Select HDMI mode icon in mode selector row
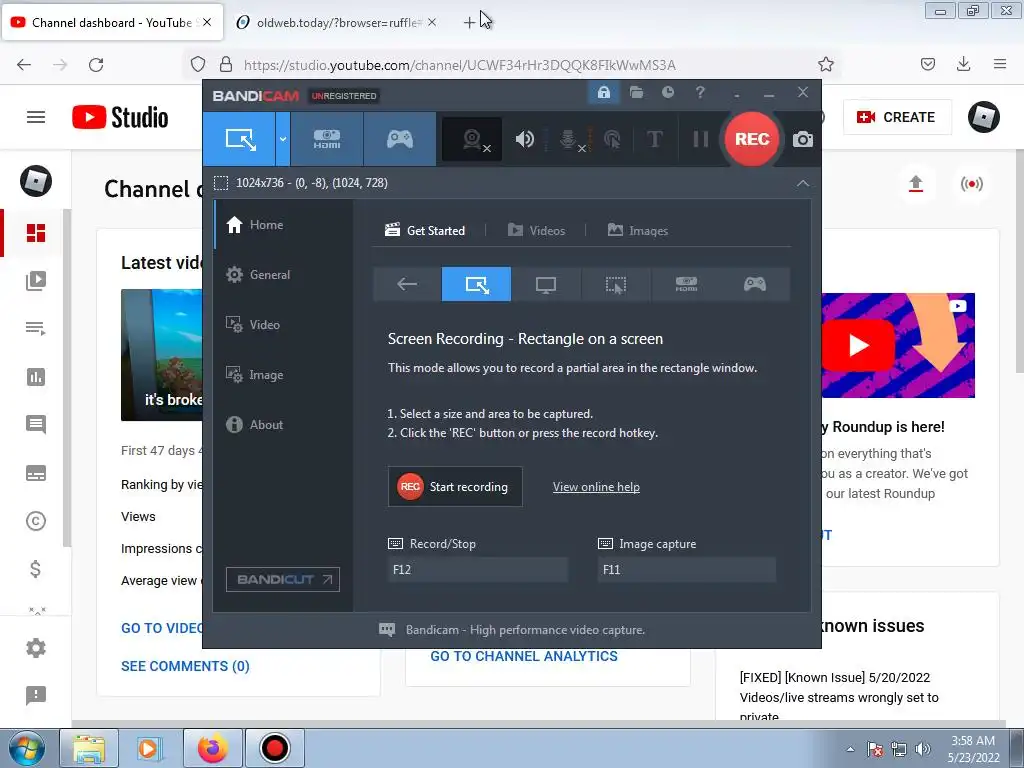This screenshot has height=768, width=1024. 686,284
